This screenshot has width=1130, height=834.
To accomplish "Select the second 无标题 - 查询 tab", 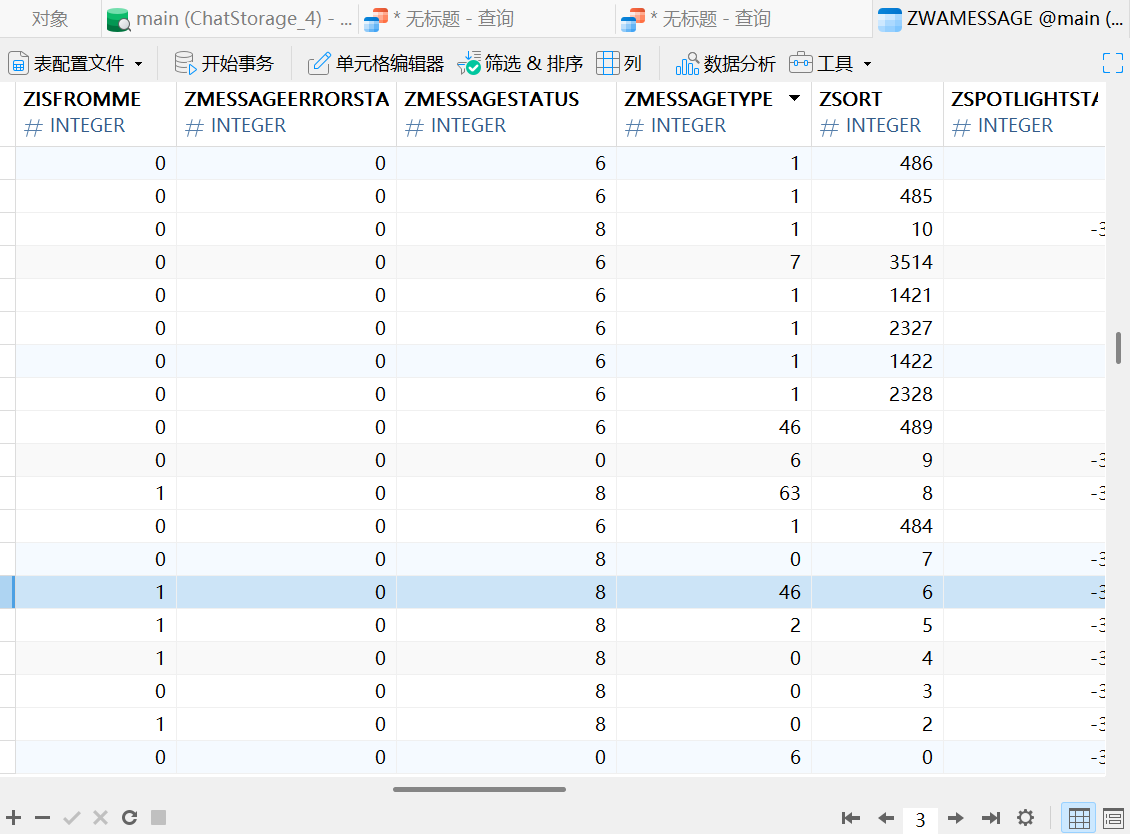I will [x=744, y=19].
